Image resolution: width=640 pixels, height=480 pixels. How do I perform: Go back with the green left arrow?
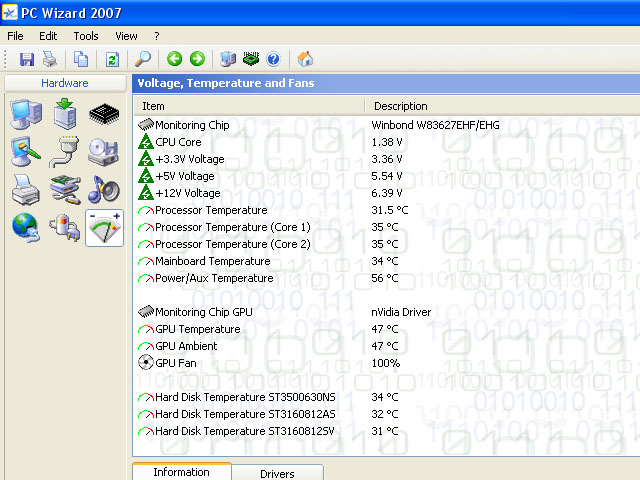(175, 59)
